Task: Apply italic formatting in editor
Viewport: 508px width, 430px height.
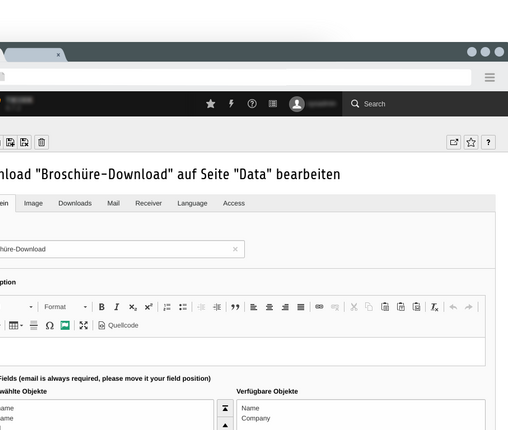Action: (x=117, y=307)
